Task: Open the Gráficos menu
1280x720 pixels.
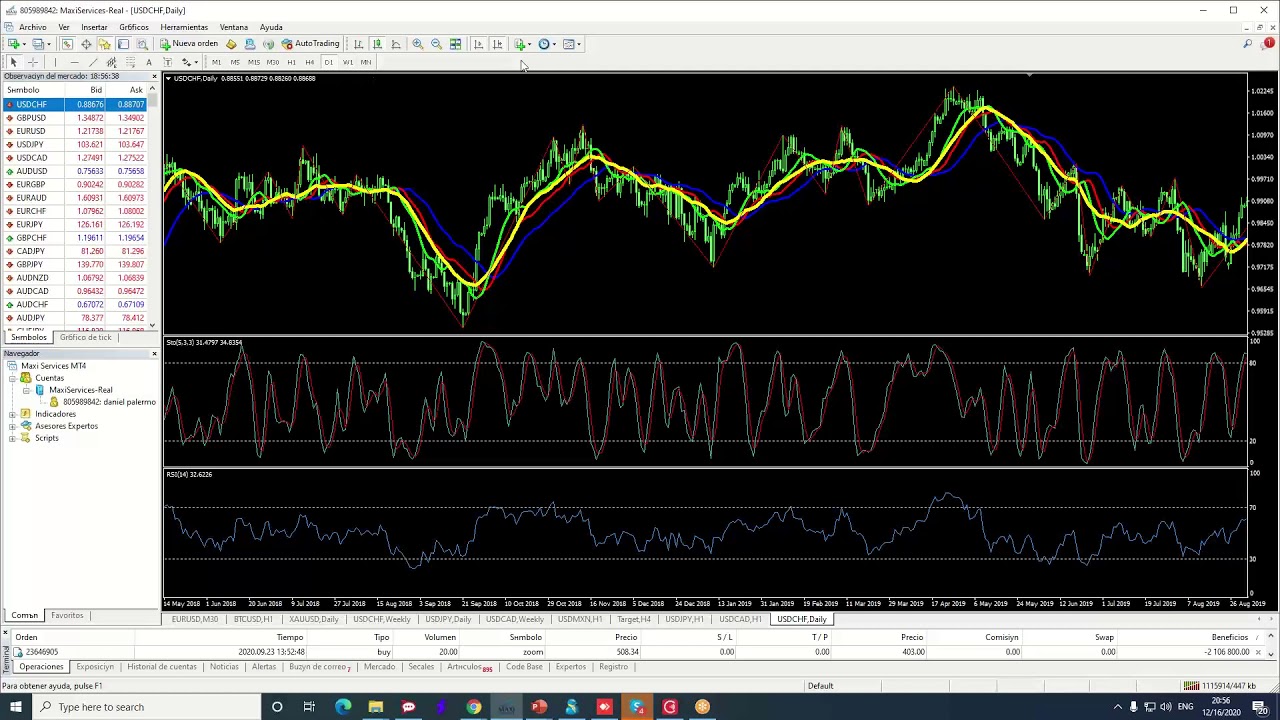Action: (x=134, y=27)
